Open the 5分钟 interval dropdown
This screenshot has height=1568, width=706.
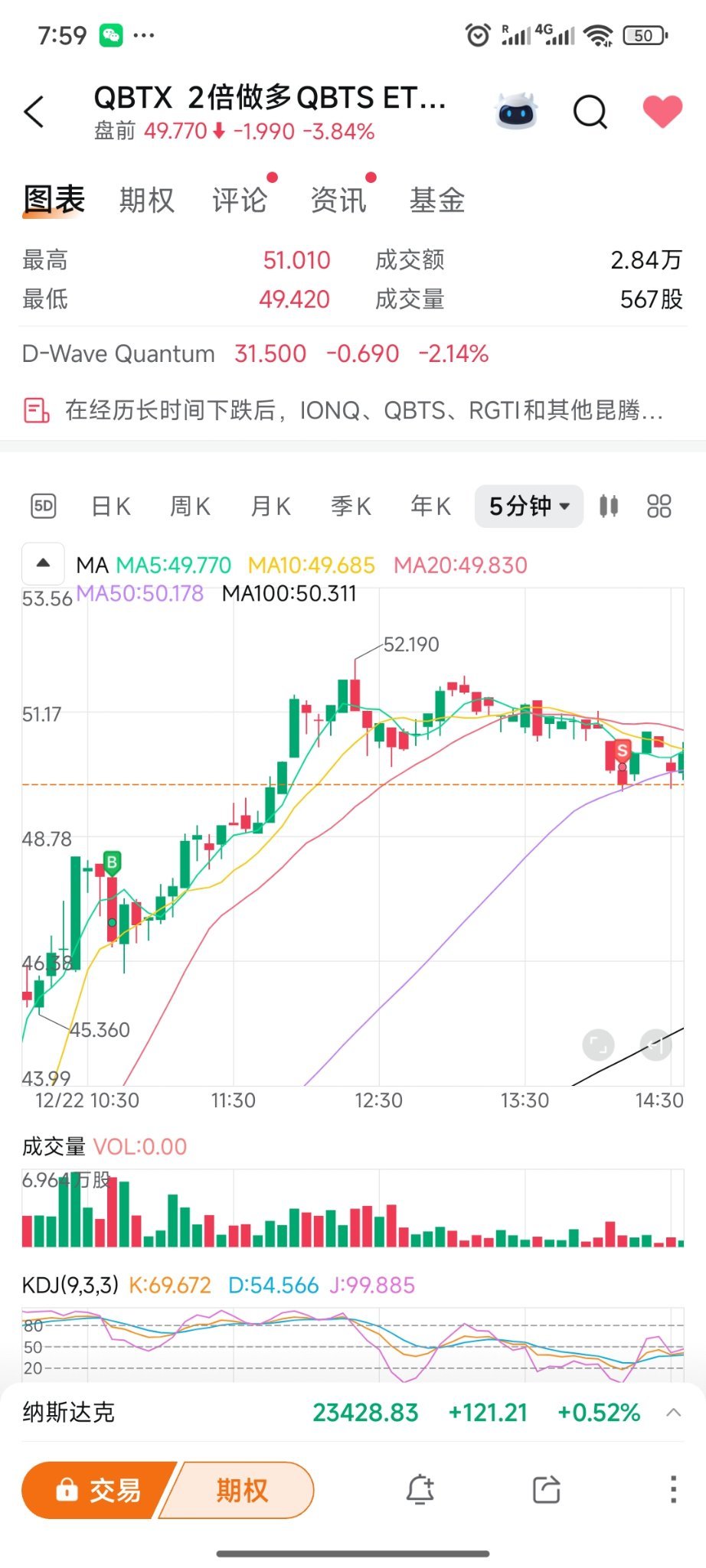529,506
